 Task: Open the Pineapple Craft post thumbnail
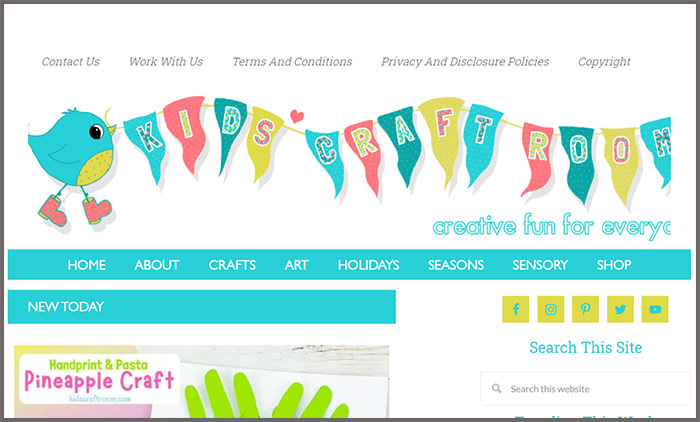pyautogui.click(x=201, y=382)
